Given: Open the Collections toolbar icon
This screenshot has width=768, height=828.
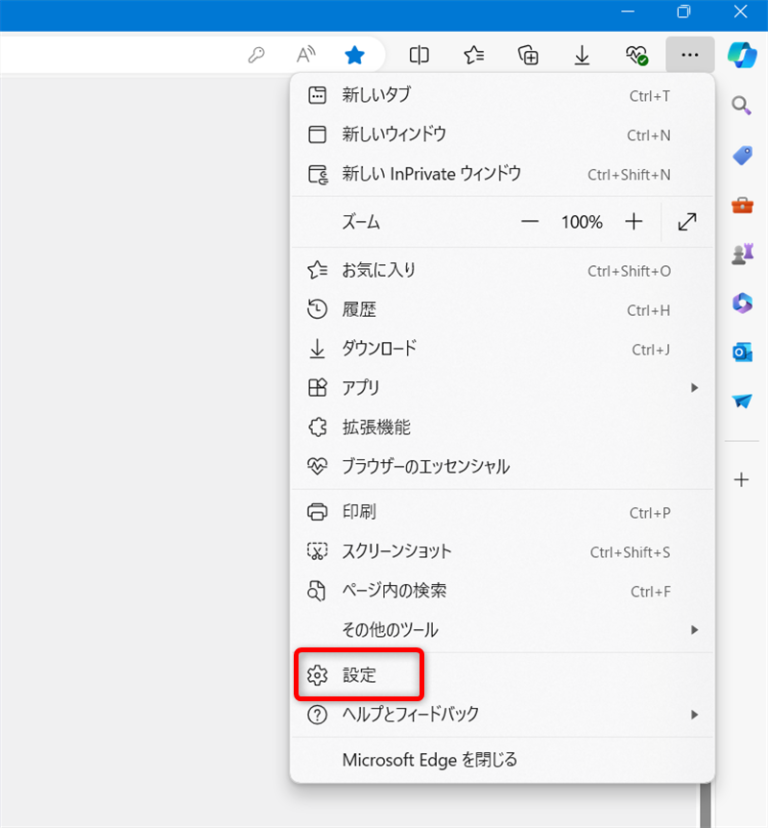Looking at the screenshot, I should click(x=528, y=54).
